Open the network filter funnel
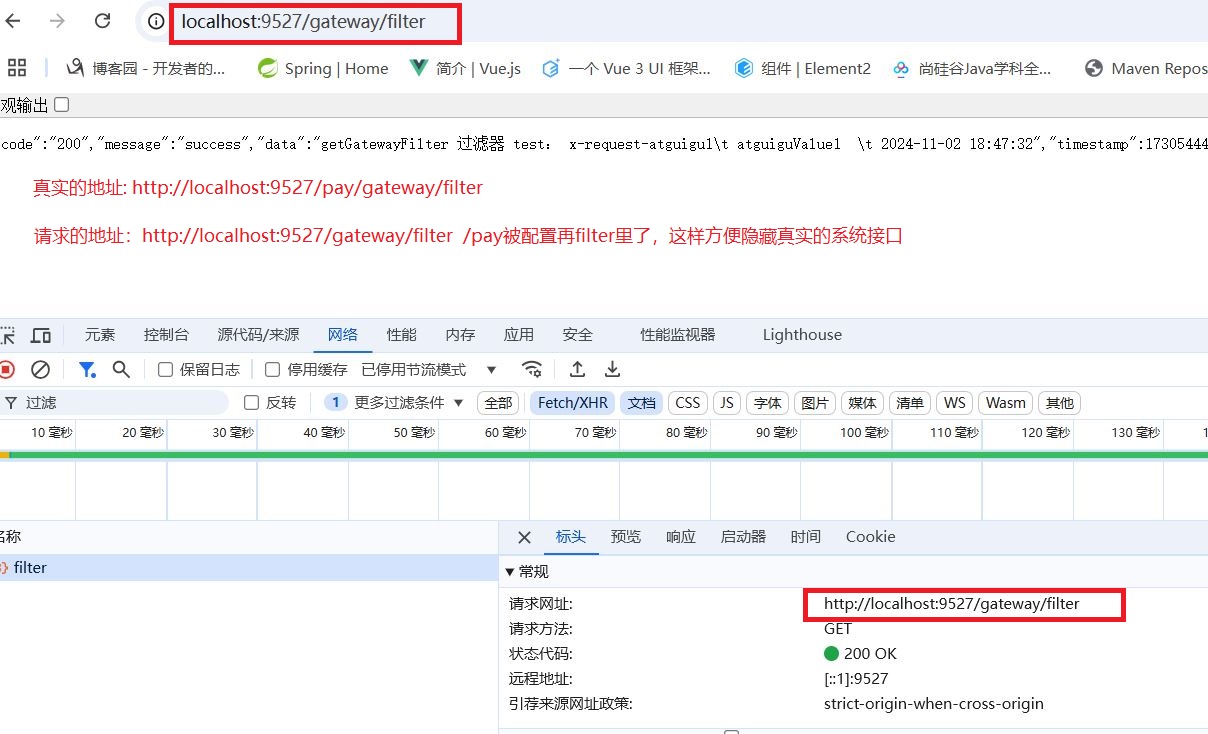 (87, 370)
